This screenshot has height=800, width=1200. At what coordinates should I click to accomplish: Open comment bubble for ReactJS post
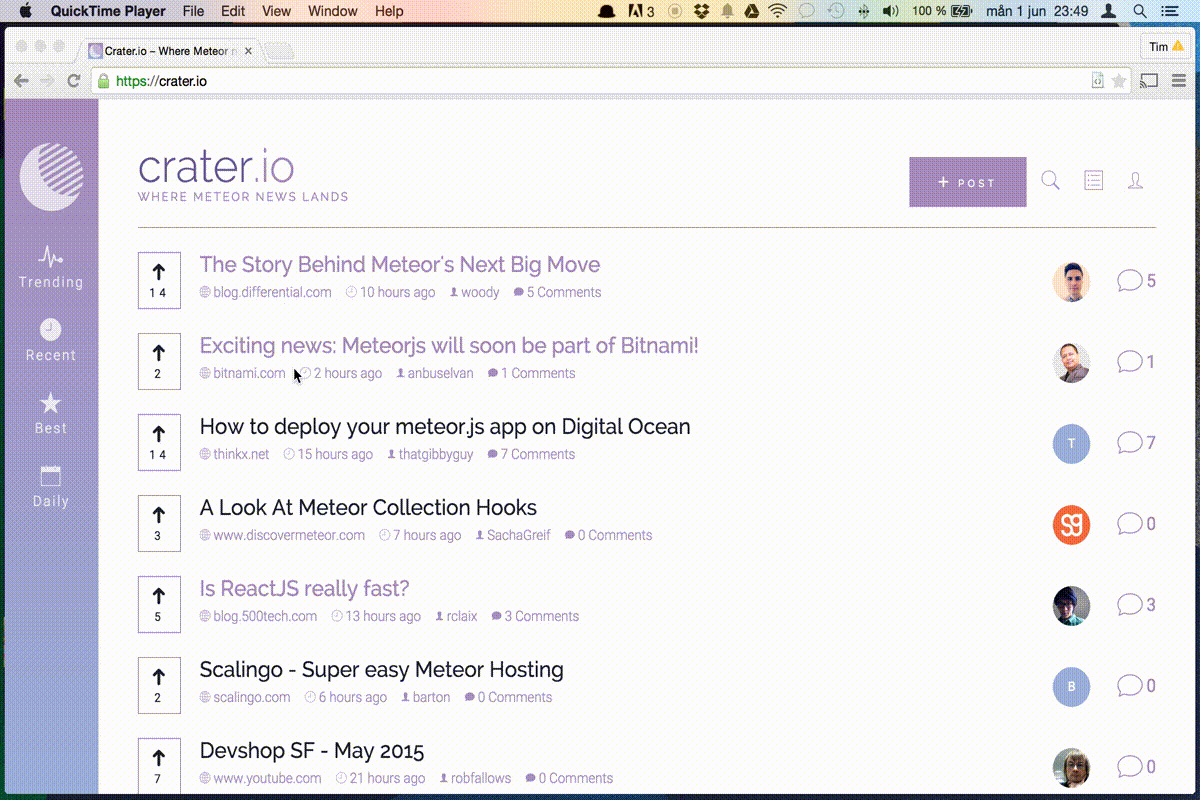click(1136, 605)
